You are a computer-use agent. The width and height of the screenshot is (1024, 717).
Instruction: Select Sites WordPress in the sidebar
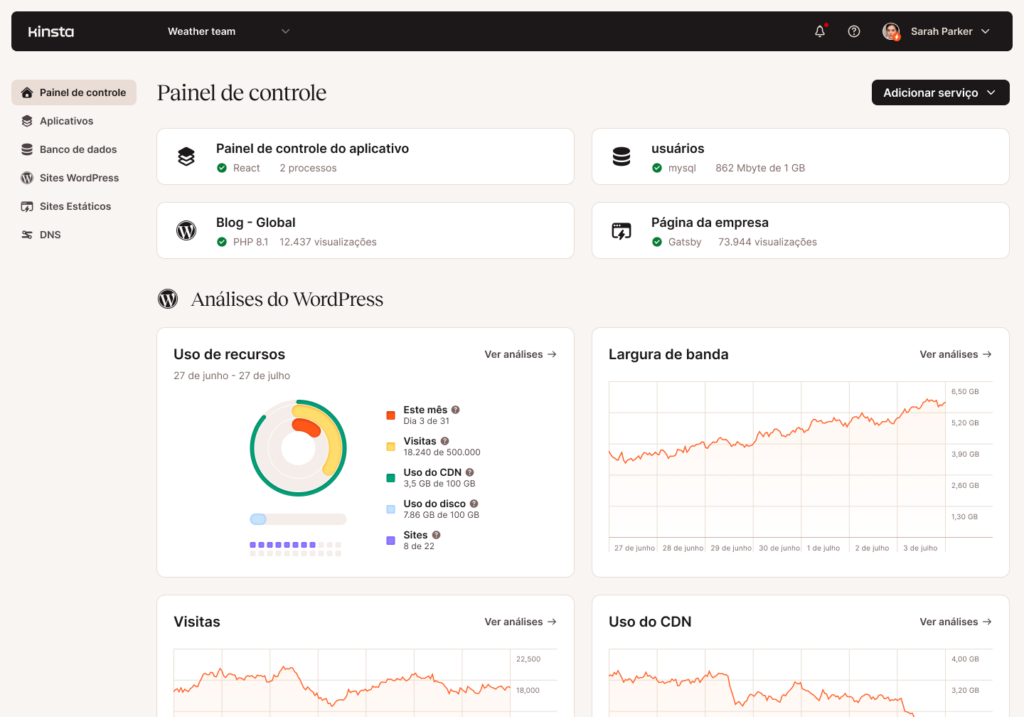(x=78, y=178)
